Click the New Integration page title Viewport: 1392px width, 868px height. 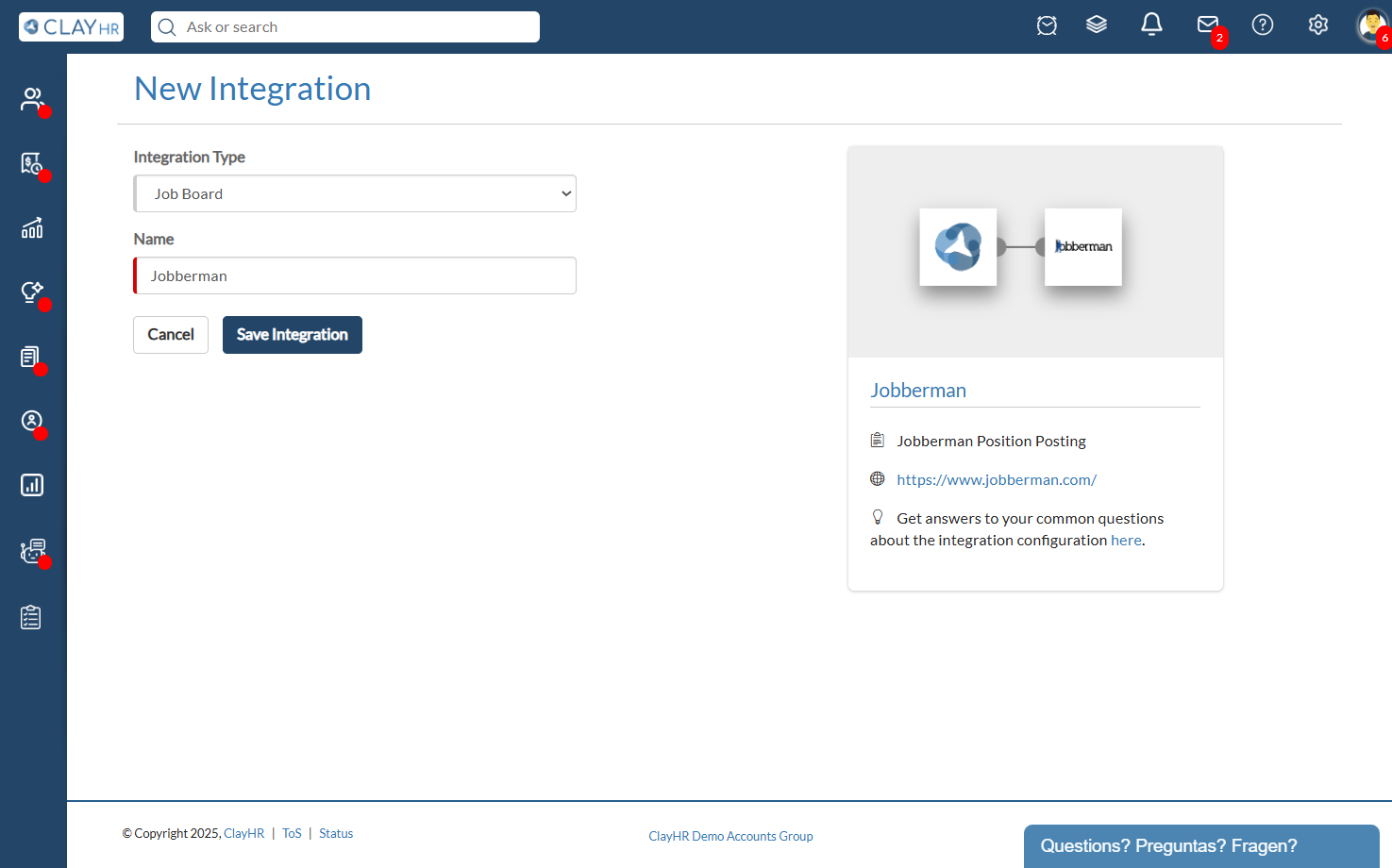coord(253,89)
